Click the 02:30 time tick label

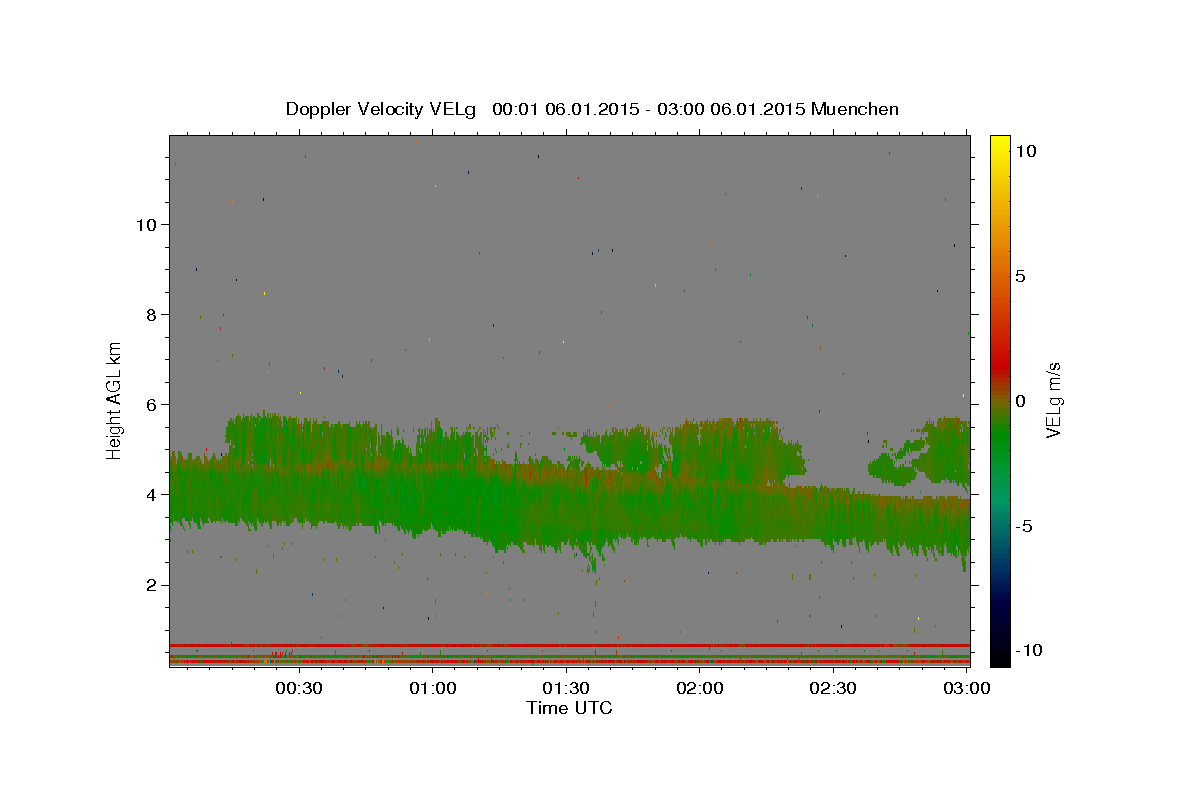[833, 689]
